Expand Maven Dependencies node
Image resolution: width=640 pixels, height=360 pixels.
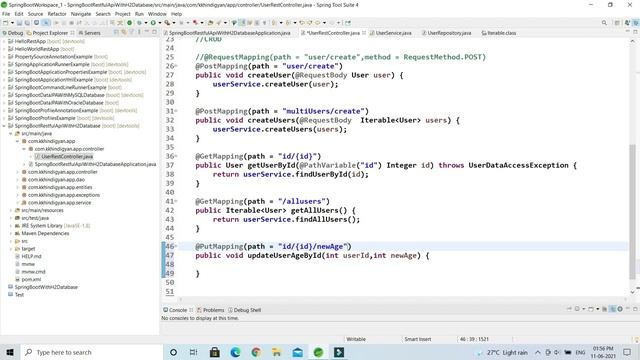pos(11,233)
